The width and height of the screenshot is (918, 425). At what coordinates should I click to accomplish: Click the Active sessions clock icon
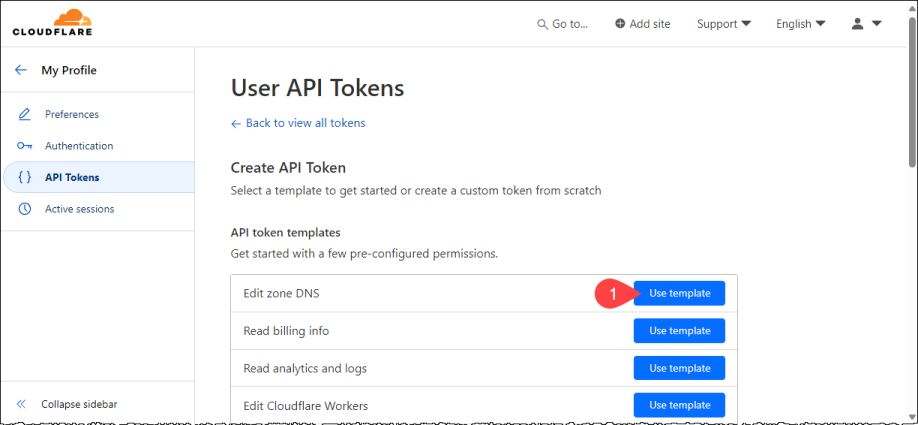[x=25, y=209]
